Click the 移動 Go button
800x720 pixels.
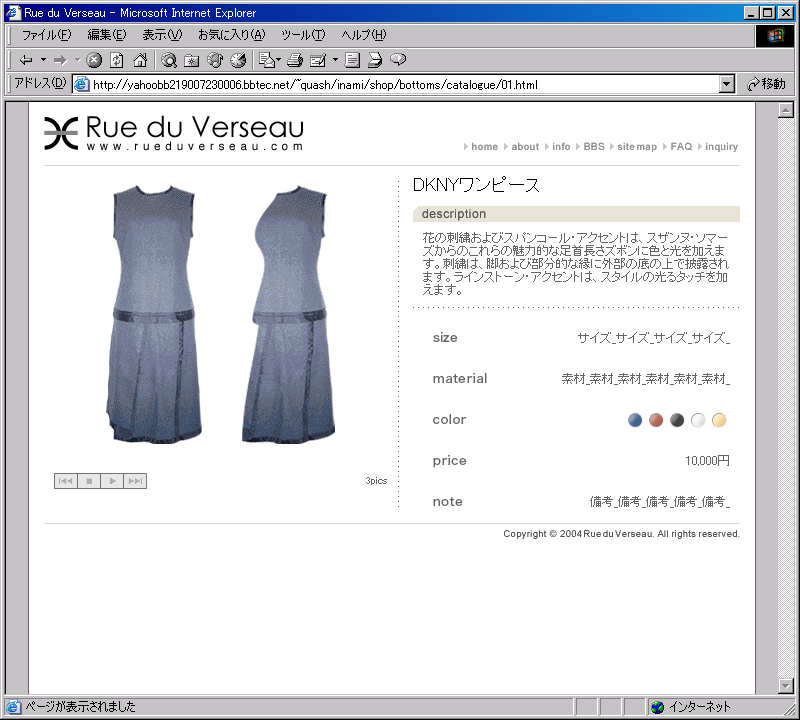pos(766,84)
